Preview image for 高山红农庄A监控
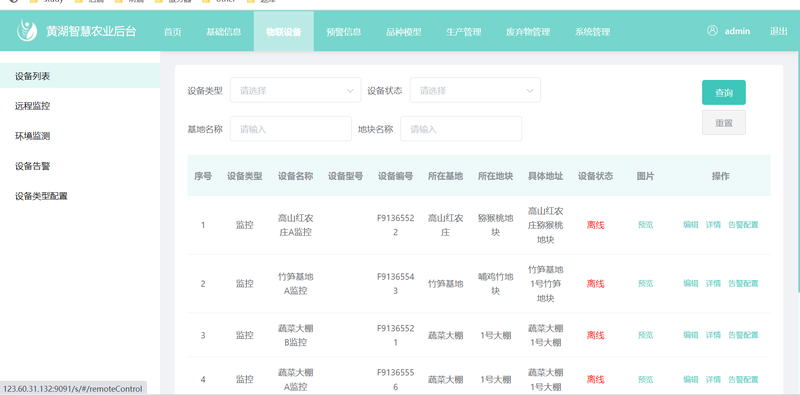 645,225
